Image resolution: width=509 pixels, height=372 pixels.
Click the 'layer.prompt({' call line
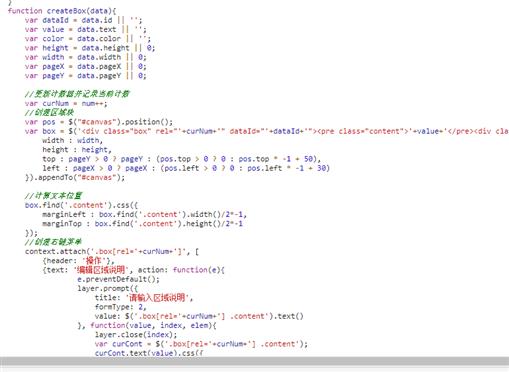[x=107, y=289]
